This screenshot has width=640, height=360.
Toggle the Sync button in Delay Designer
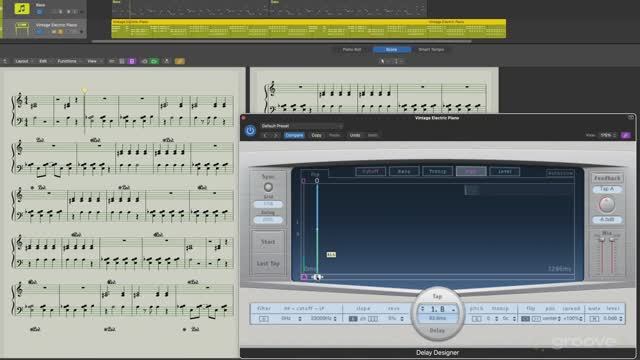coord(268,187)
